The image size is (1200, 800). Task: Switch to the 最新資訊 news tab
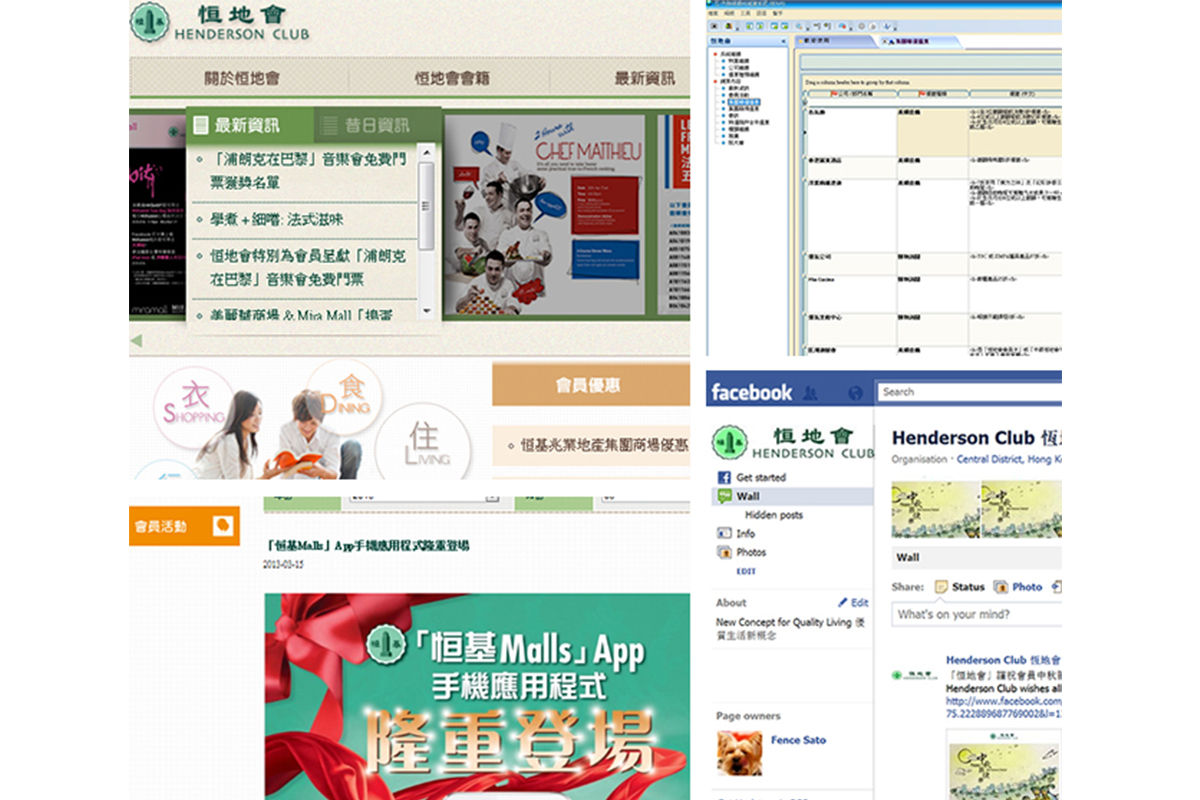click(x=250, y=125)
